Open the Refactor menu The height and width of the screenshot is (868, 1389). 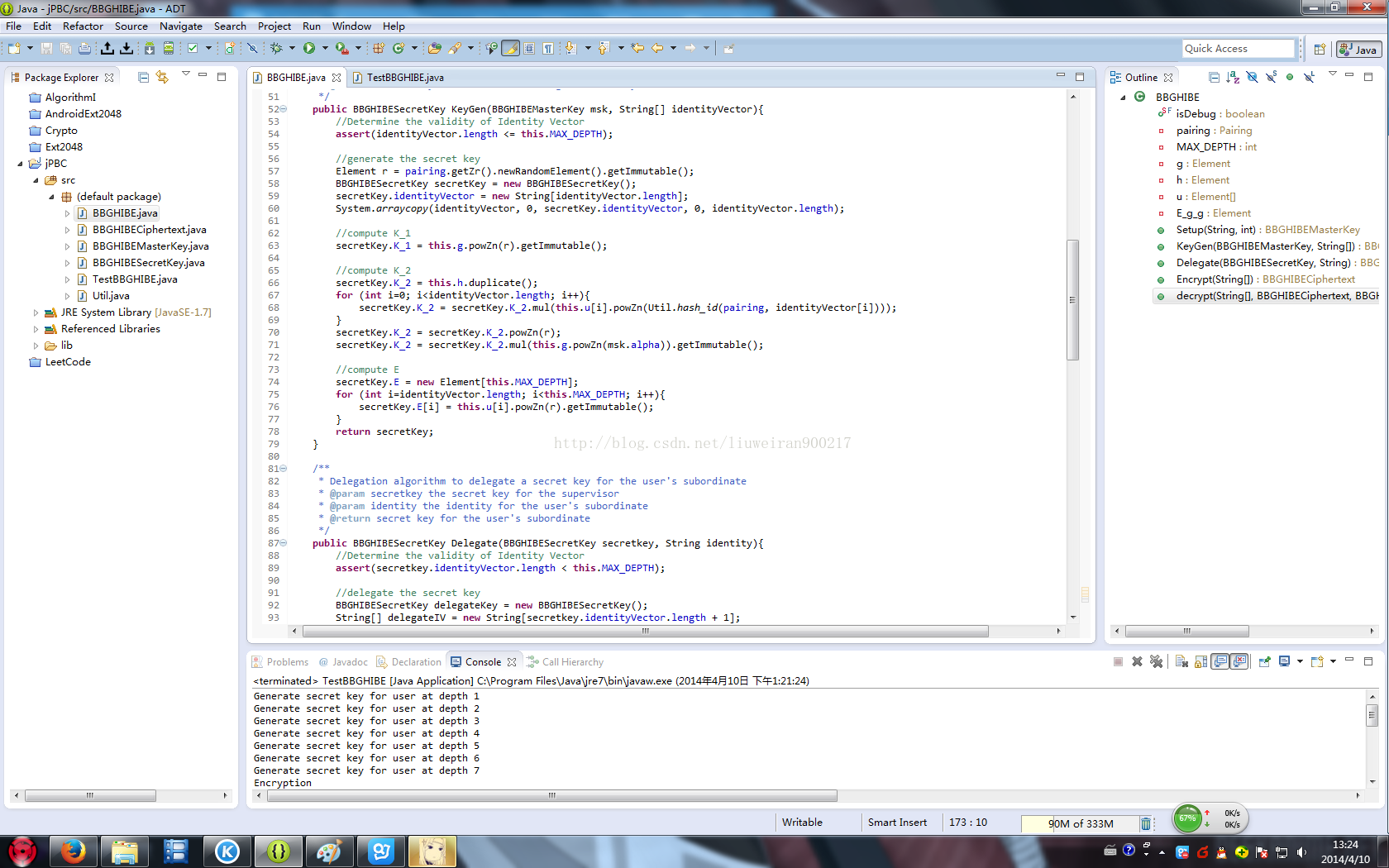(83, 26)
